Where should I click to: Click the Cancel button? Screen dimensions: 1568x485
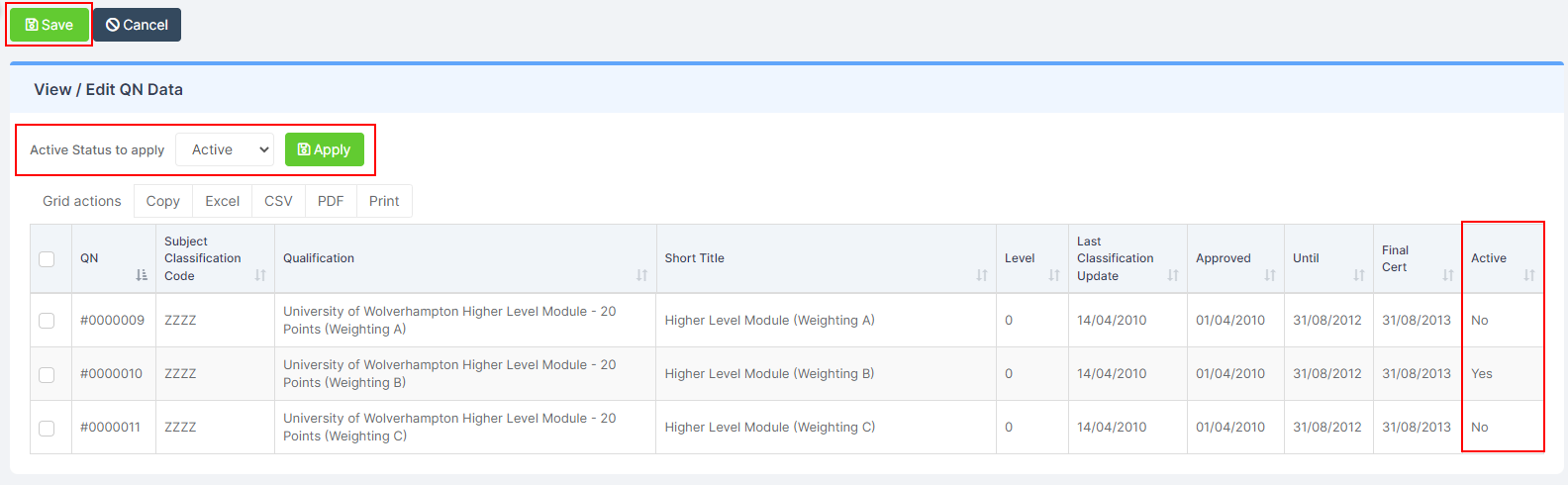[x=137, y=25]
